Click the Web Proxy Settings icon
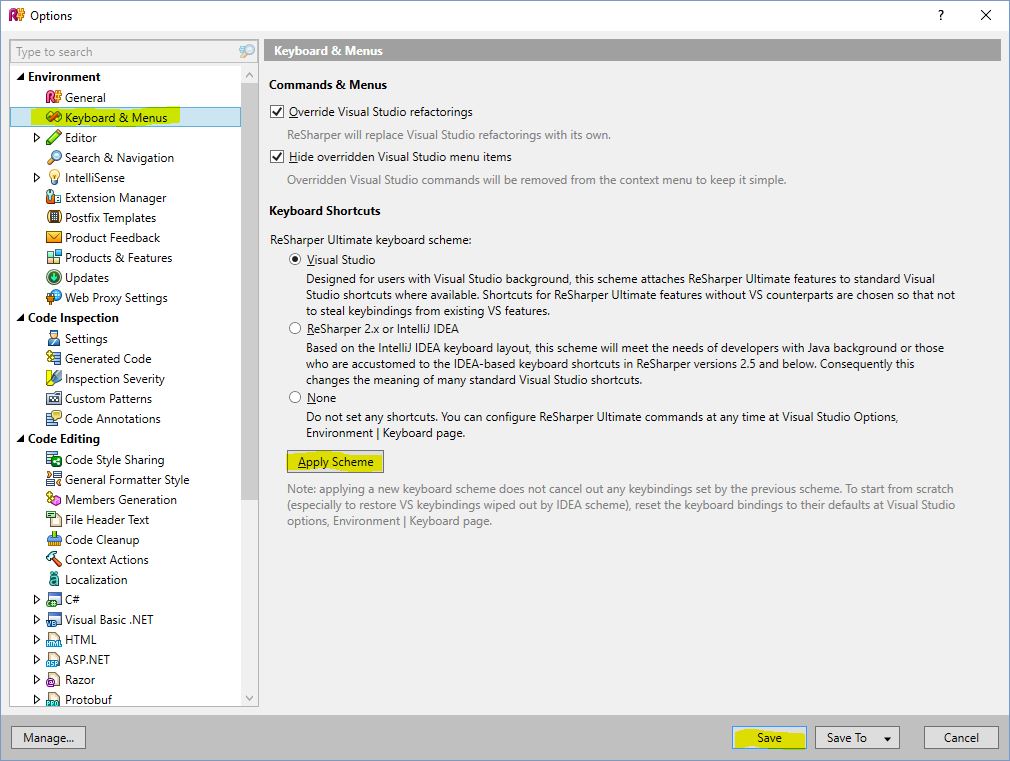The image size is (1010, 761). (53, 297)
